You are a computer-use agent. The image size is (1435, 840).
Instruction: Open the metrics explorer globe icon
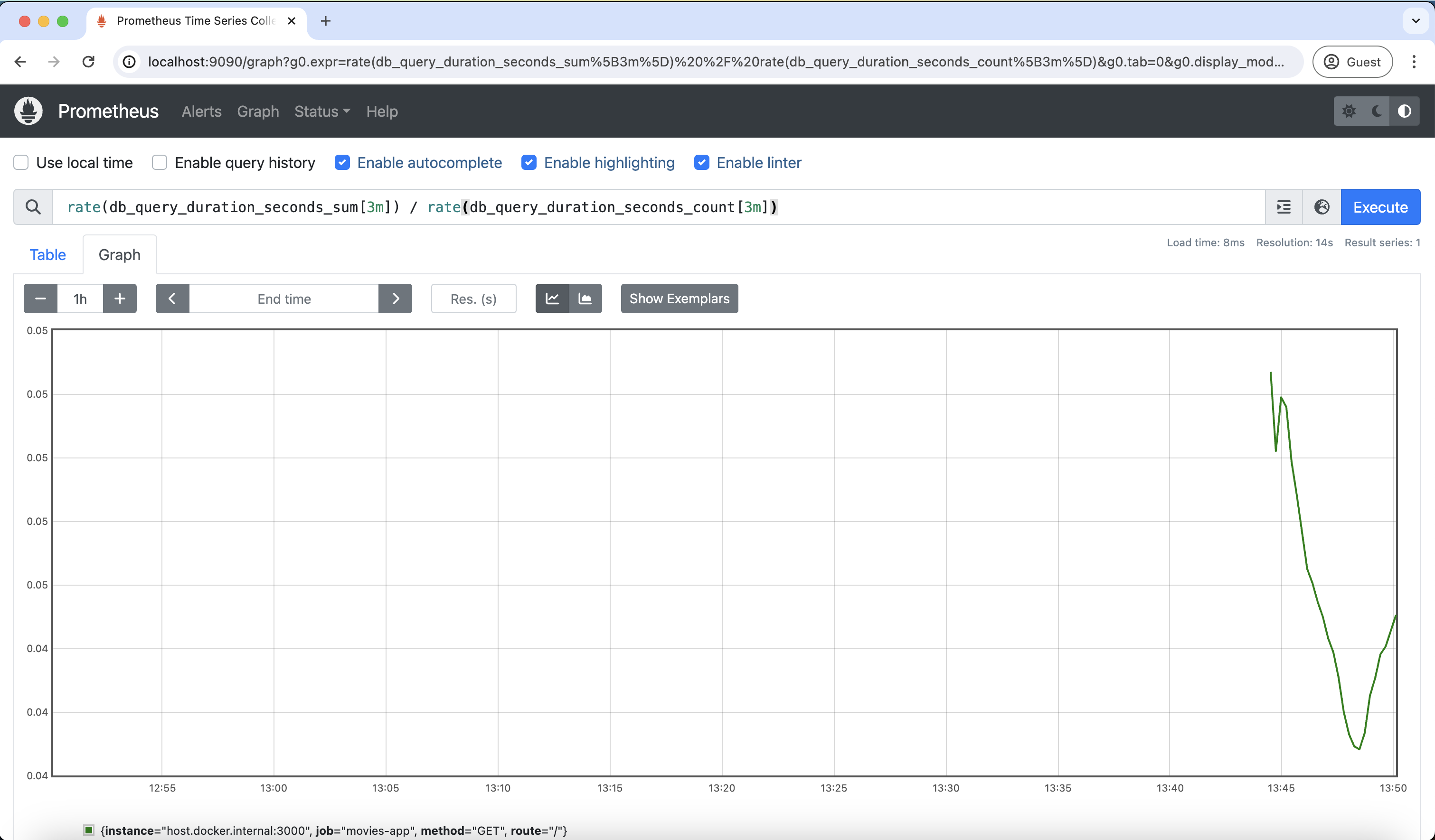(x=1322, y=207)
